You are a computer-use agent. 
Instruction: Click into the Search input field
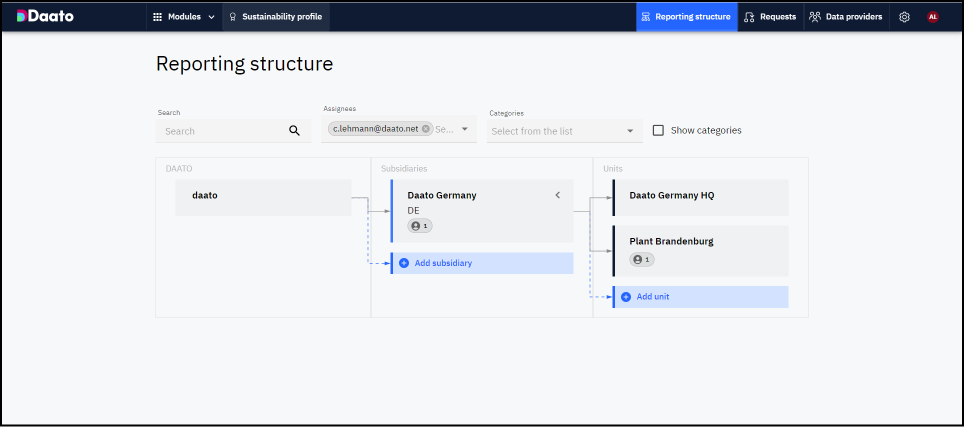(222, 131)
